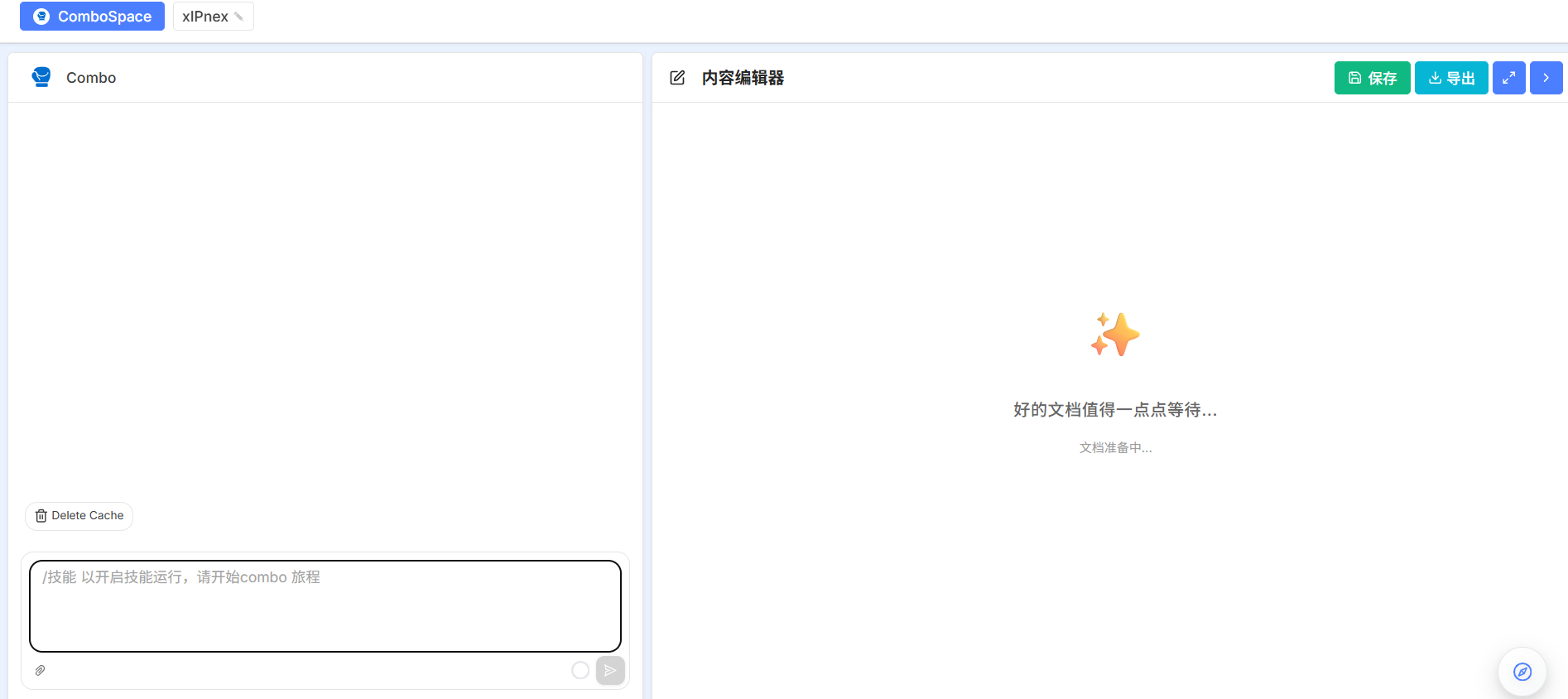This screenshot has height=699, width=1568.
Task: Click the 文档准备中 status text
Action: coord(1115,448)
